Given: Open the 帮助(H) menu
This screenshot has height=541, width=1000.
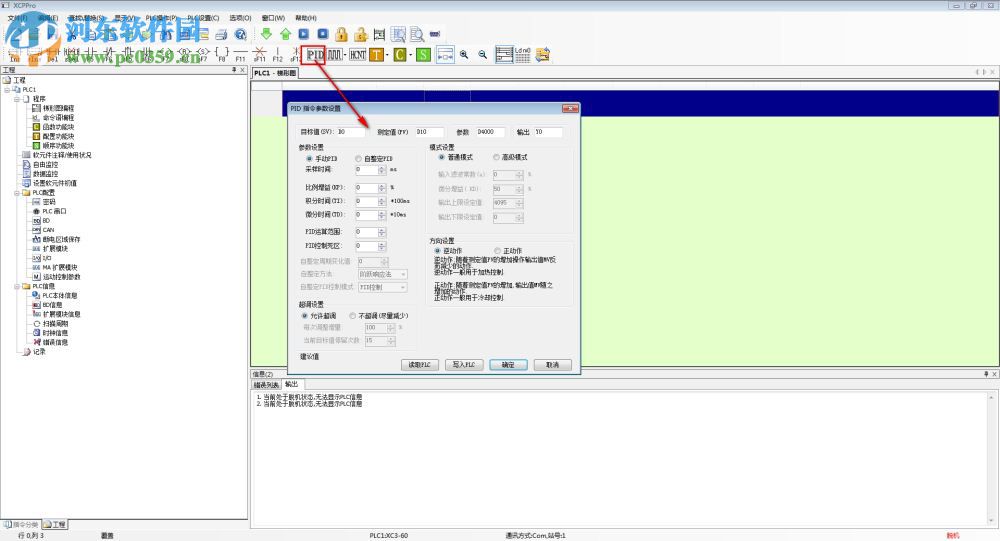Looking at the screenshot, I should [x=306, y=18].
